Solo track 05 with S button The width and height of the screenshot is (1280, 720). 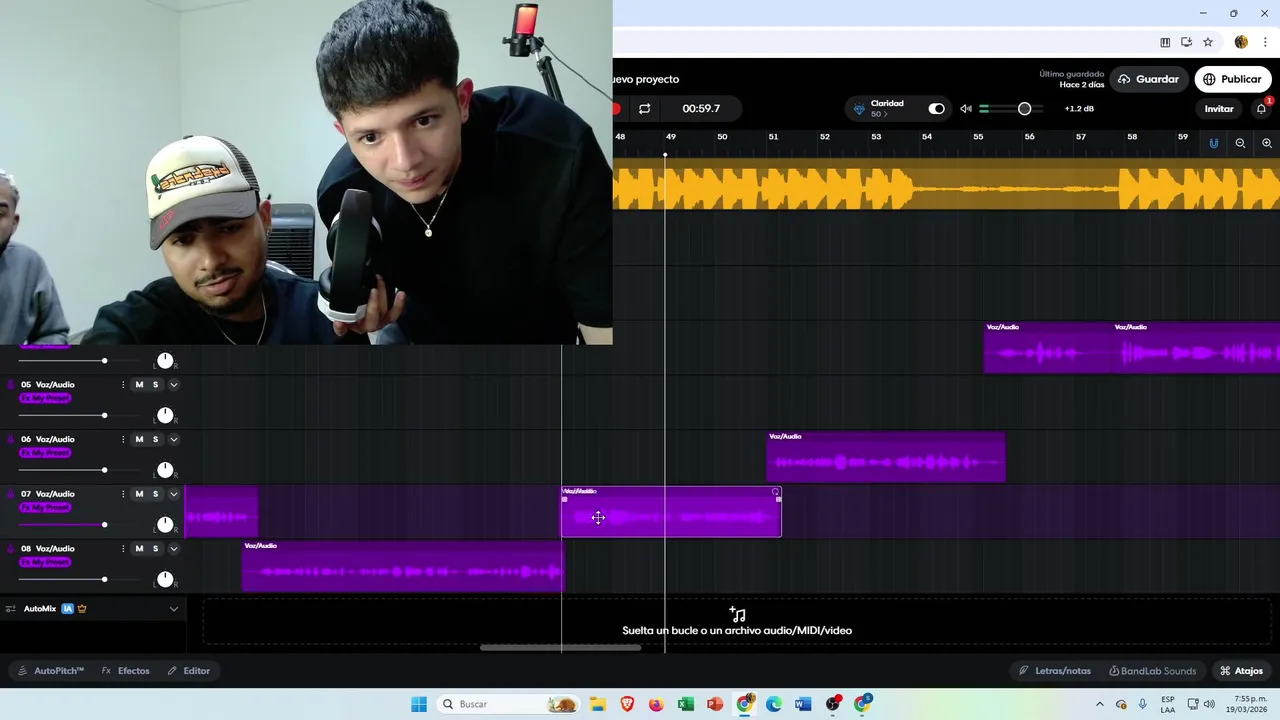point(155,384)
